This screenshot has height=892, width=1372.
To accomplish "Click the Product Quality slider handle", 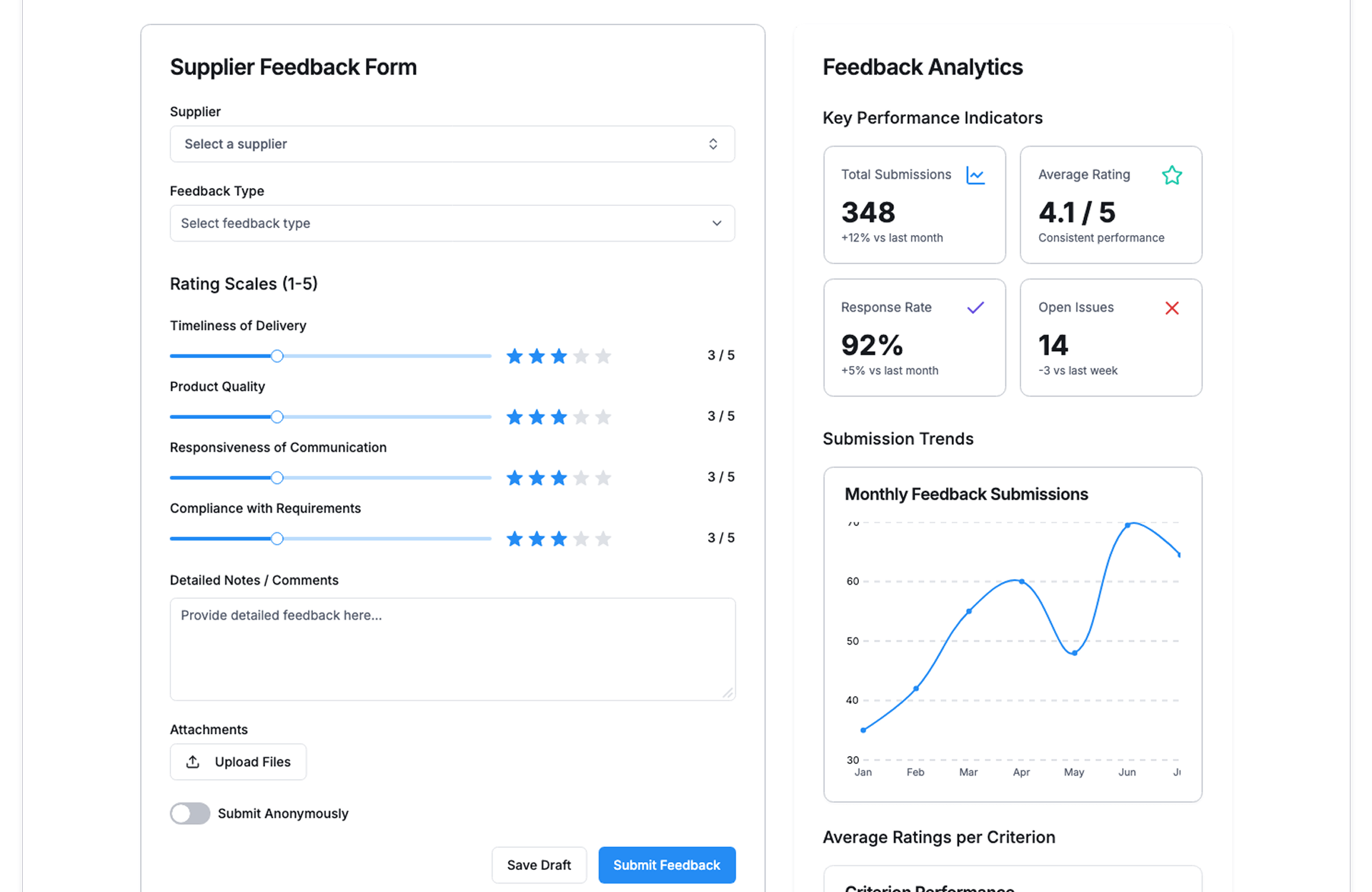I will (277, 417).
